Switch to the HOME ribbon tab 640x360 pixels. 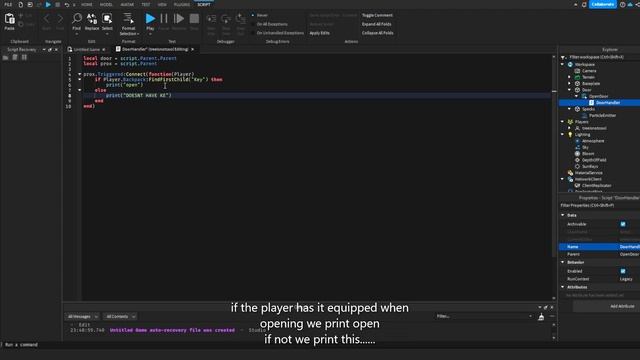(87, 4)
